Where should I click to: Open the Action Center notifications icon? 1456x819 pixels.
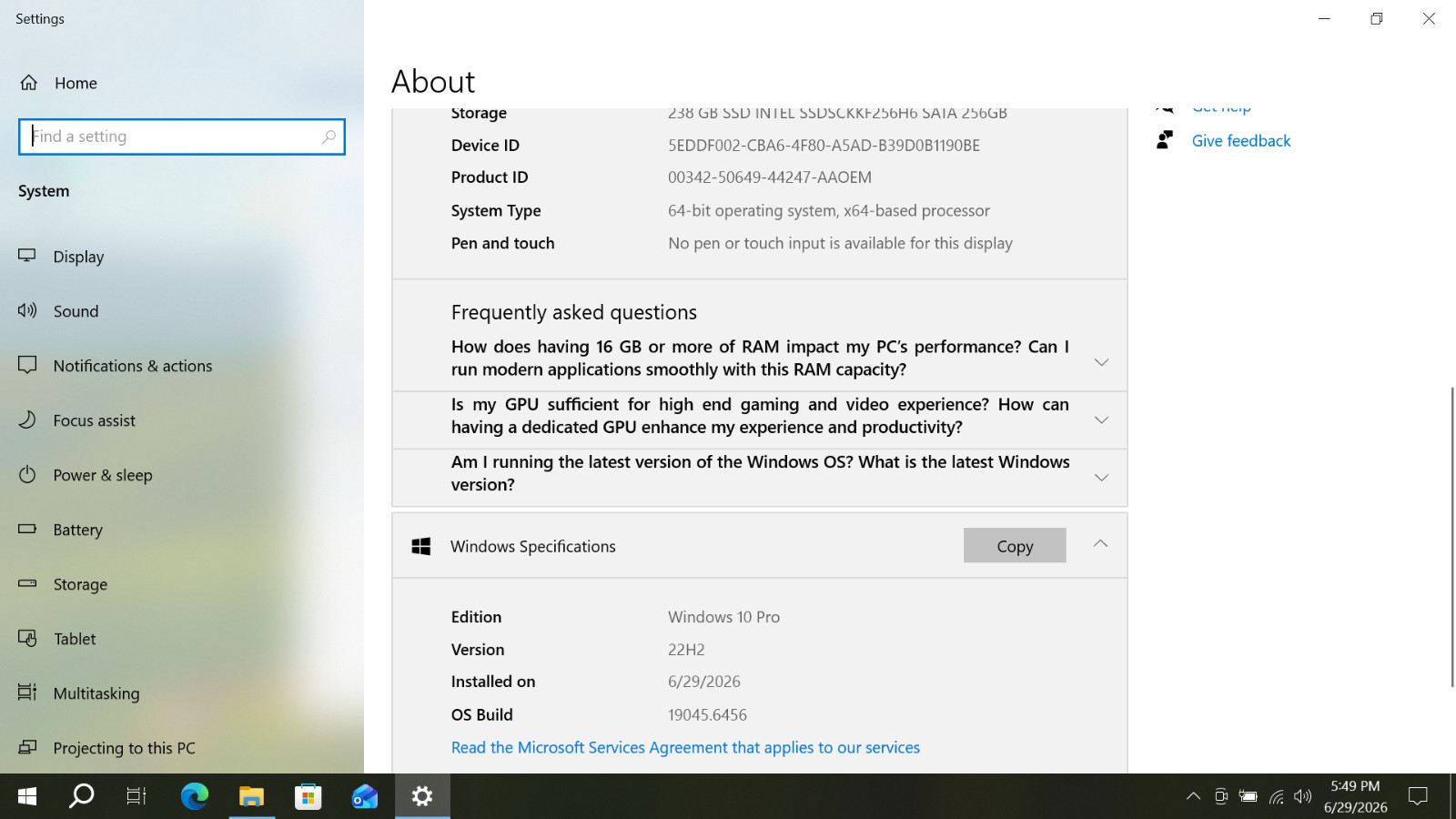[1418, 796]
